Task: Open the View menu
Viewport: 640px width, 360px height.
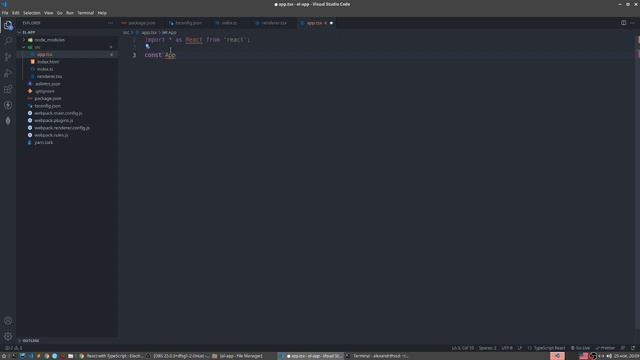Action: tap(49, 13)
